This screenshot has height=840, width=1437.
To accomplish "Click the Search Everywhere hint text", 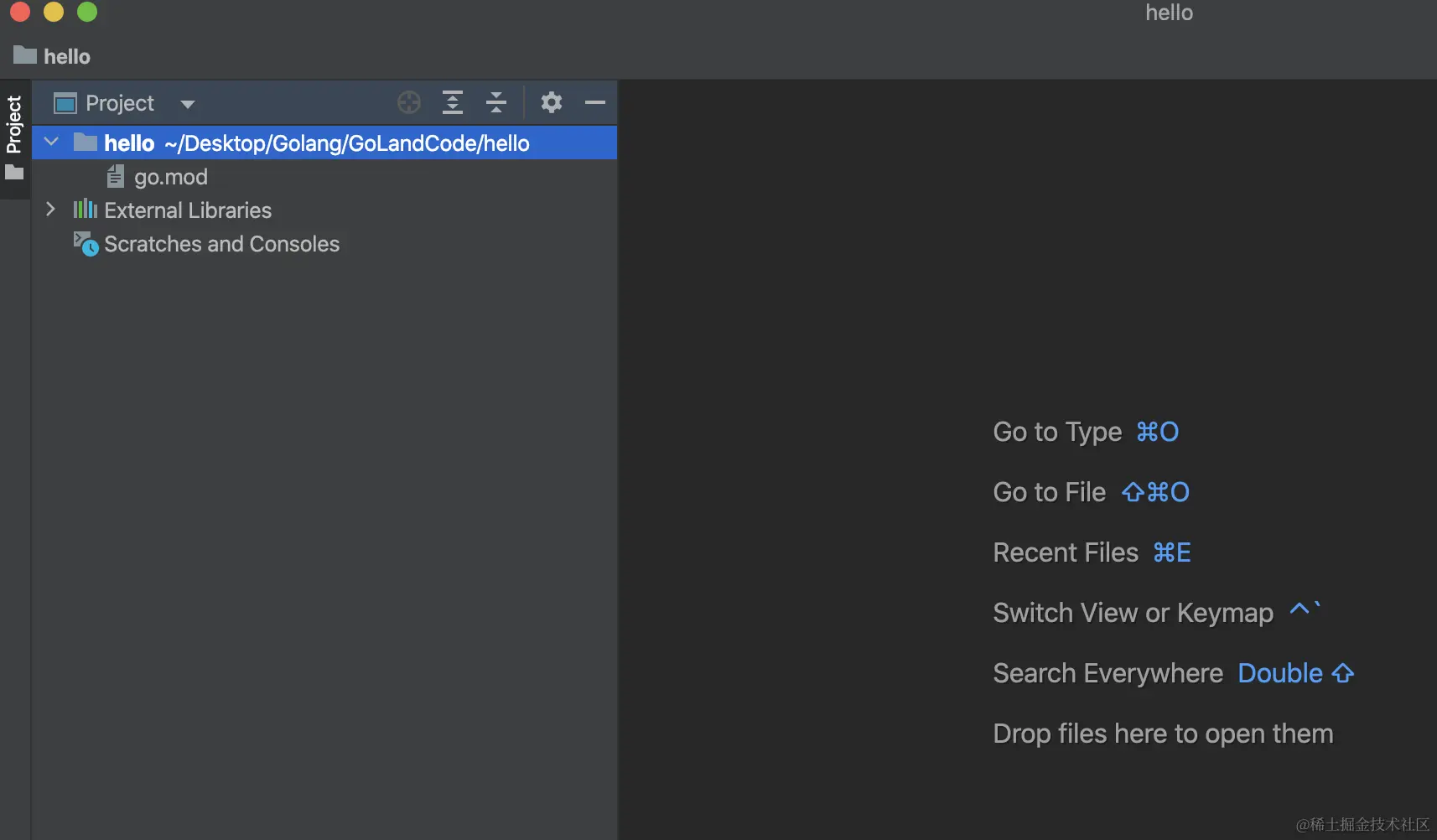I will pyautogui.click(x=1108, y=674).
